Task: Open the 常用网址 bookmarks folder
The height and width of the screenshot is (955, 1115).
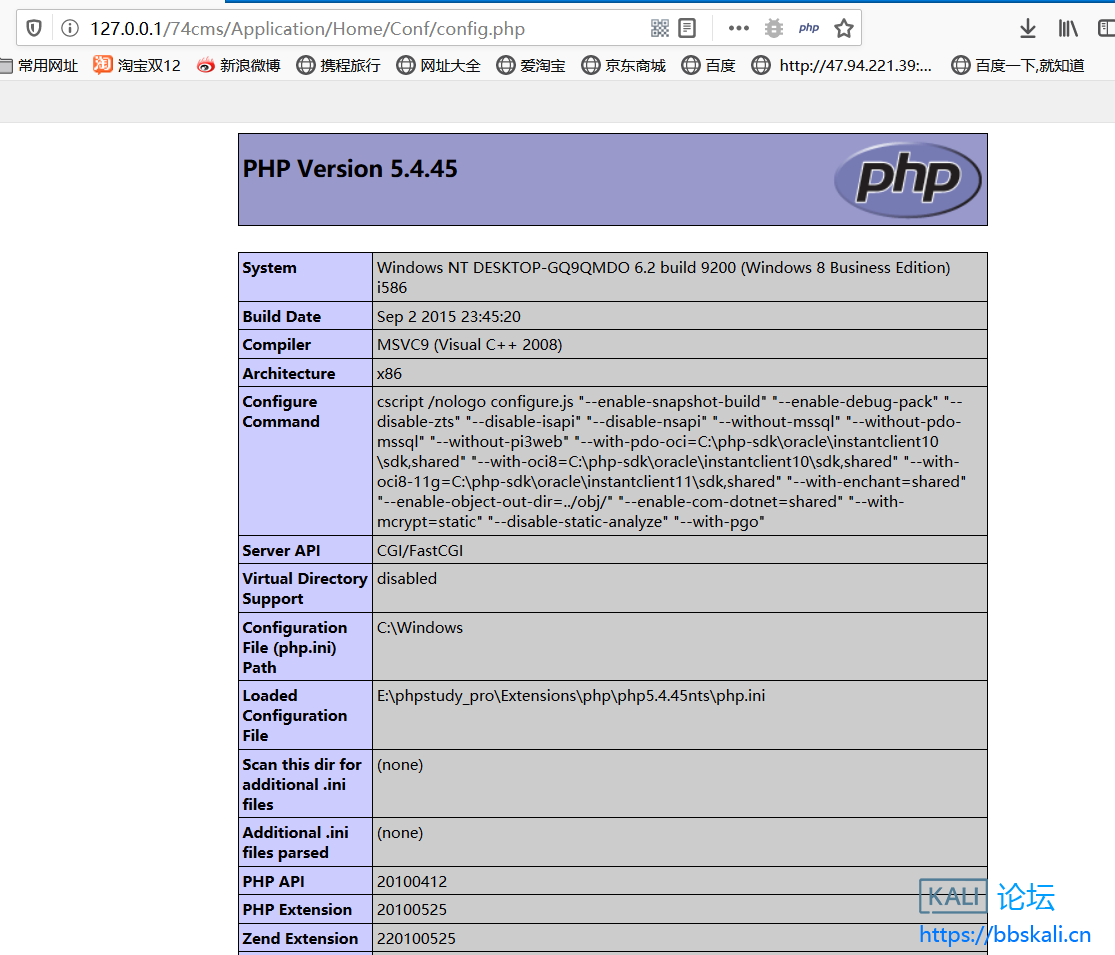Action: [x=40, y=65]
